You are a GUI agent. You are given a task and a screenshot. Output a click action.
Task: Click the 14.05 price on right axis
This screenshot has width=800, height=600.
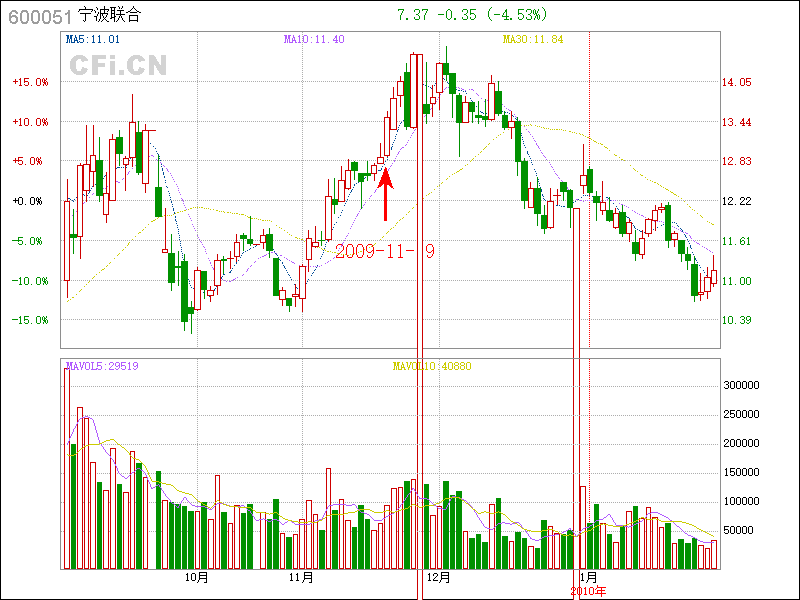coord(737,83)
